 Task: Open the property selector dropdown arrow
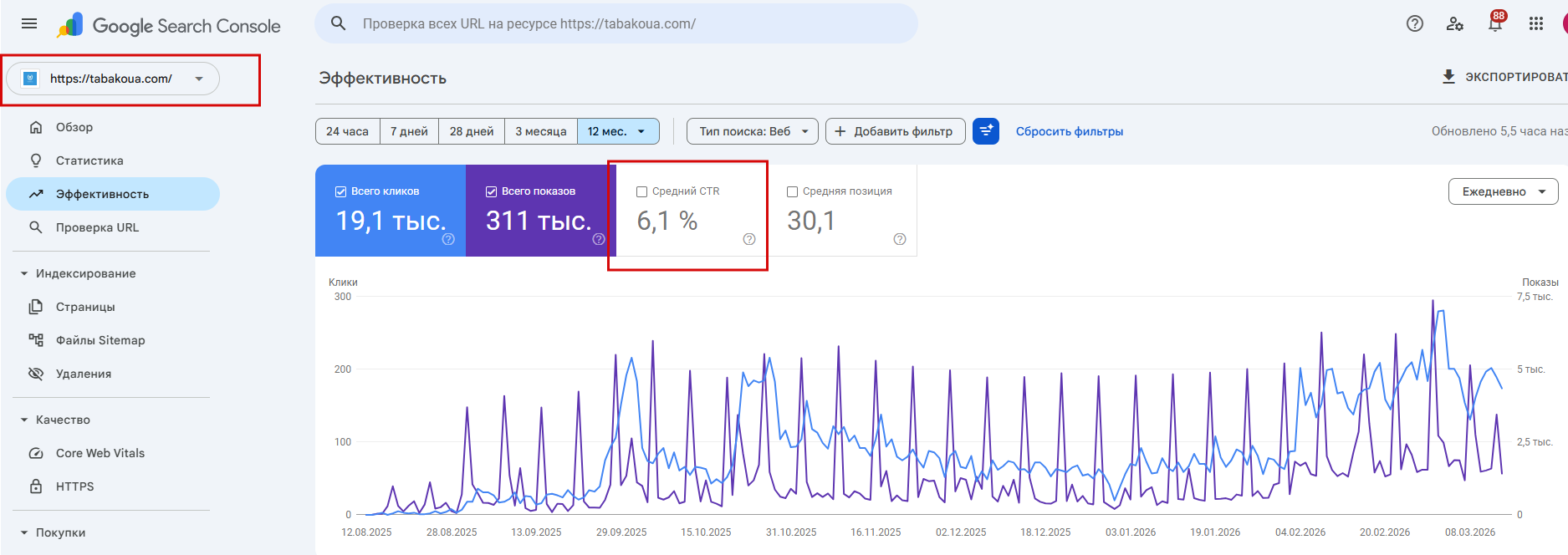tap(199, 79)
